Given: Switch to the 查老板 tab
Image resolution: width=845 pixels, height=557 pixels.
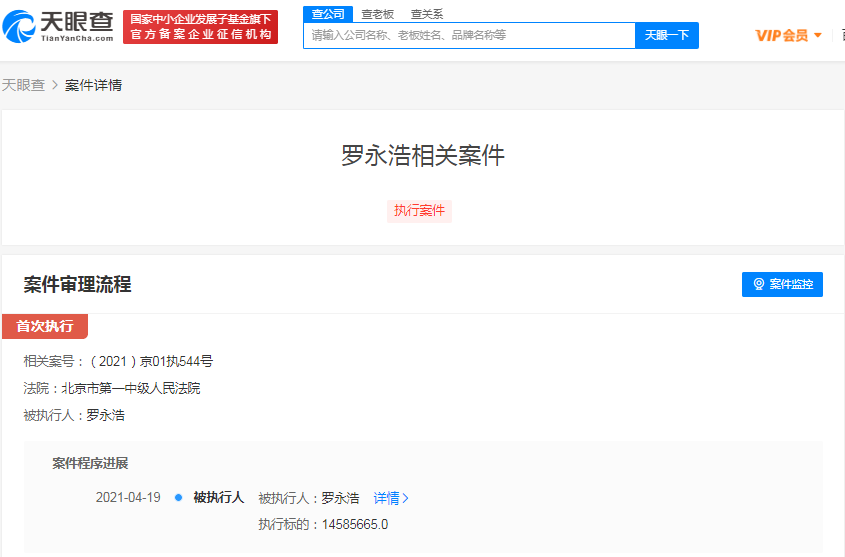Looking at the screenshot, I should click(377, 14).
